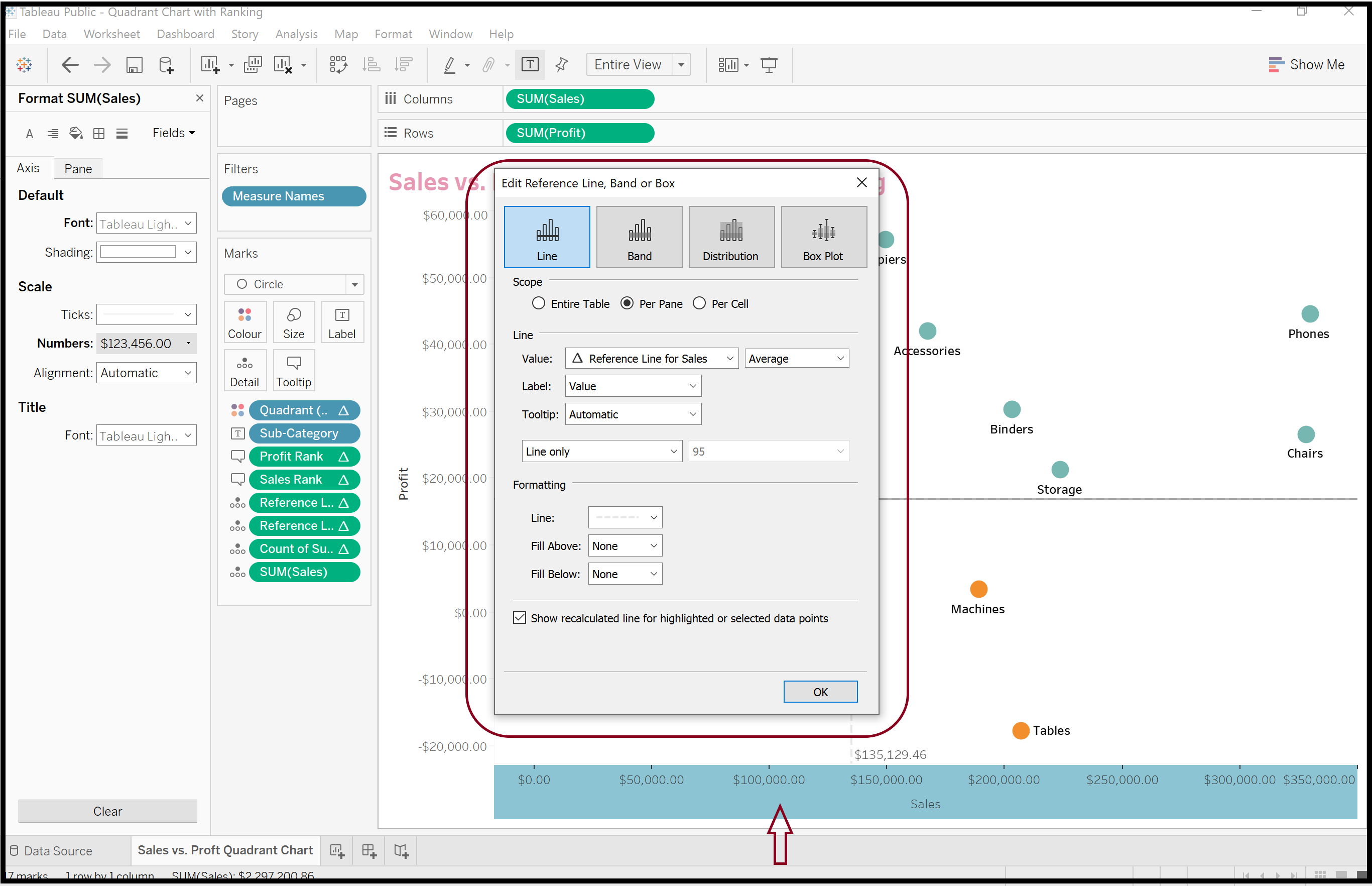Click the Clear button in Format pane
Viewport: 1372px width, 886px height.
107,811
